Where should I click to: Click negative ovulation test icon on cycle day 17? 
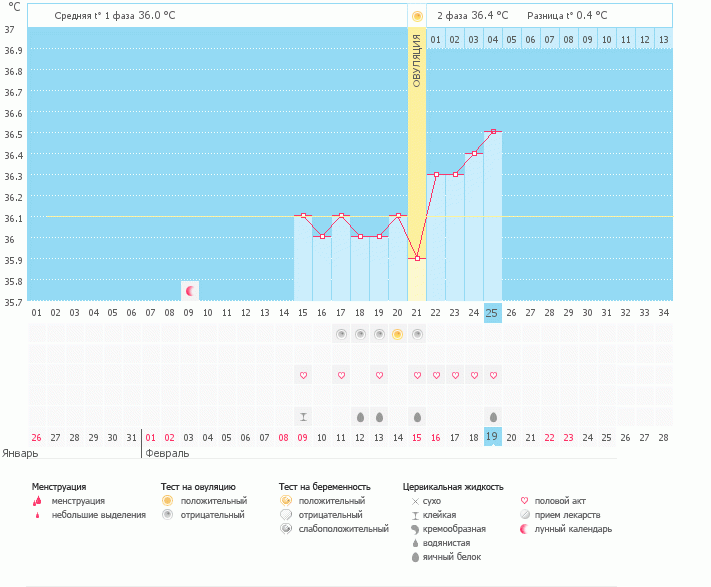point(341,335)
